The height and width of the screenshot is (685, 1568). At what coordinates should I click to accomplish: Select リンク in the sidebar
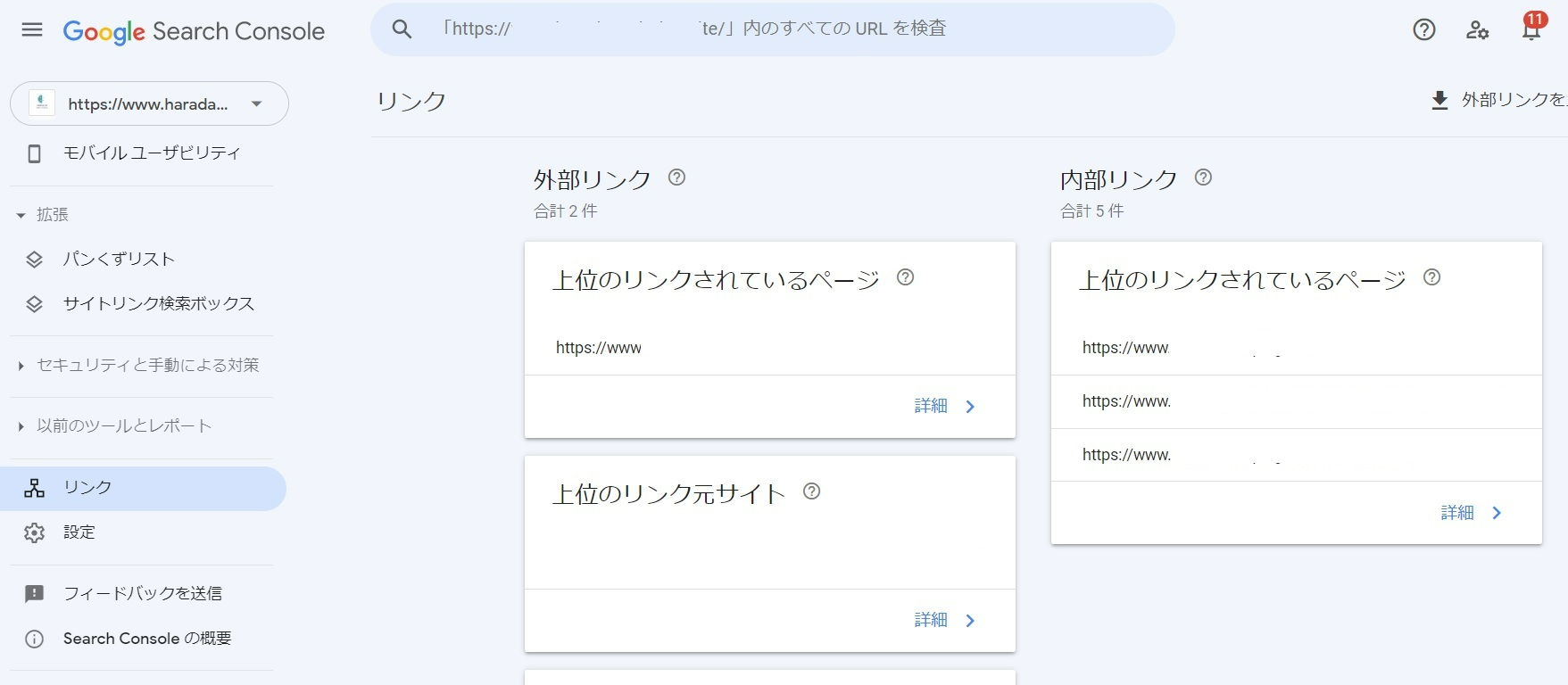pyautogui.click(x=143, y=488)
